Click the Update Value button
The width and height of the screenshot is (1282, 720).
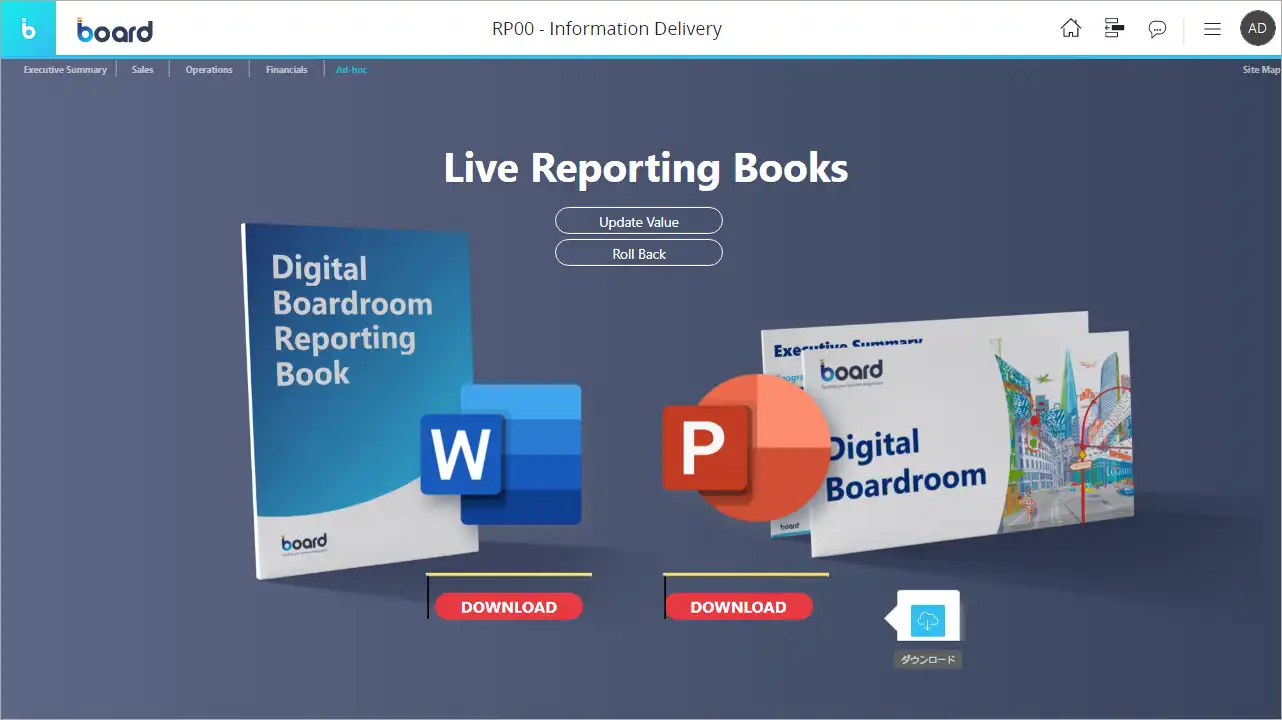click(x=639, y=221)
